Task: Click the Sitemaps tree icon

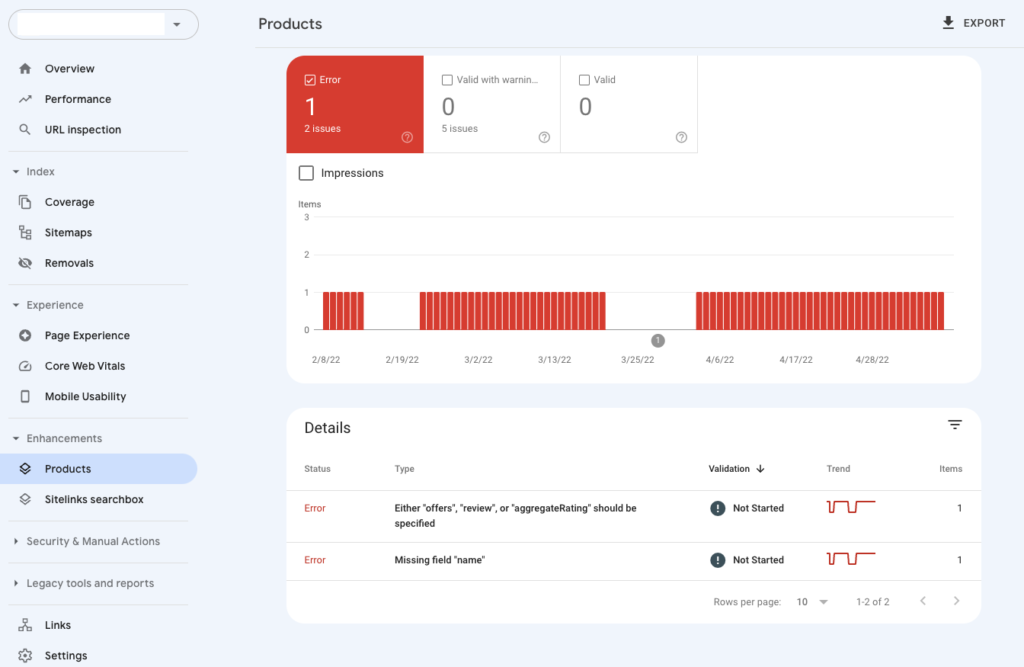Action: 25,233
